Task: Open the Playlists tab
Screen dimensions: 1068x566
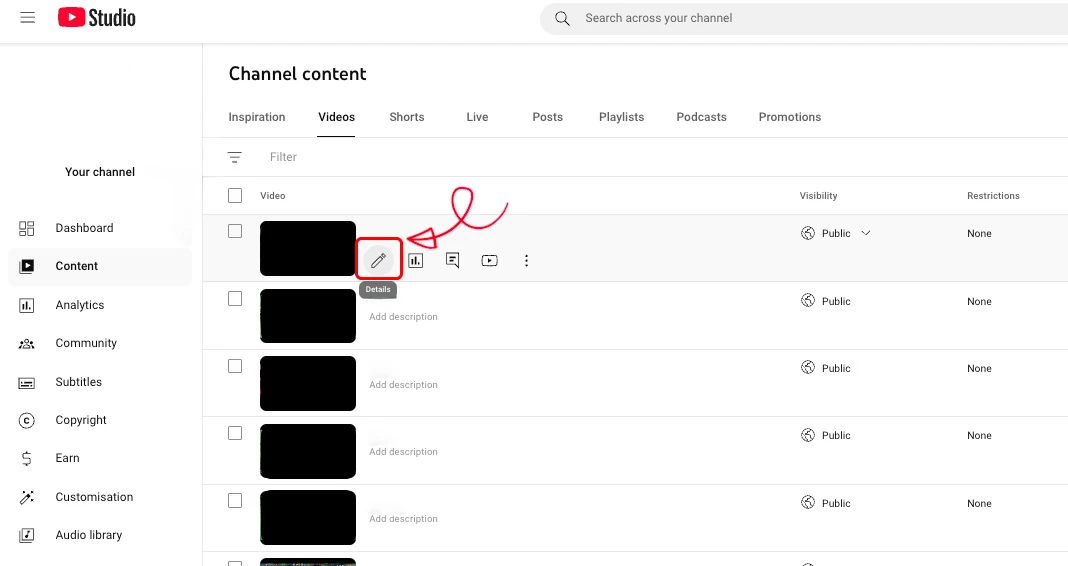Action: [x=621, y=117]
